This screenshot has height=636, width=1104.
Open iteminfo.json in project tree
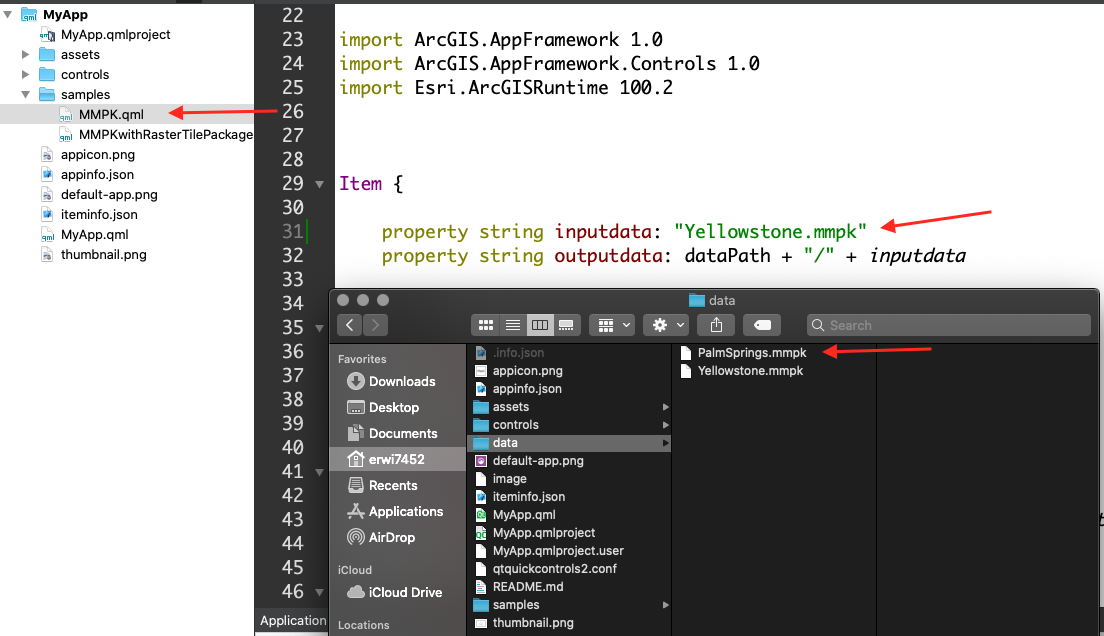(89, 214)
